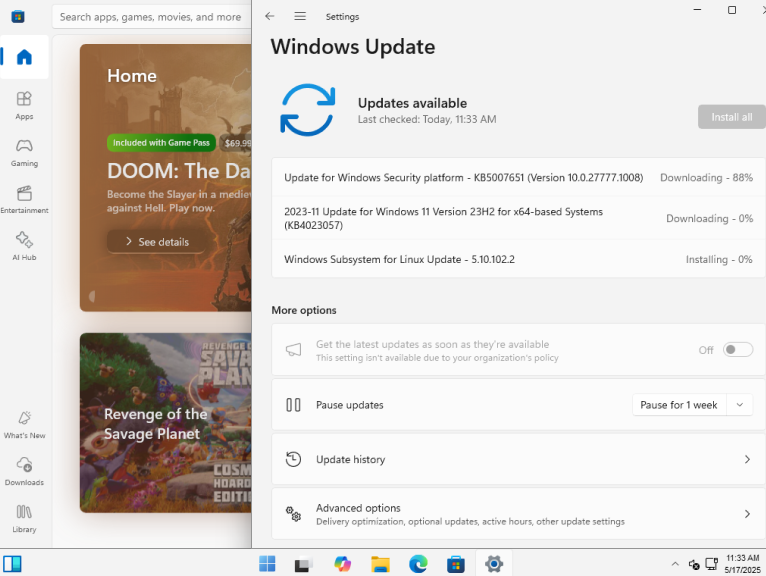Screen dimensions: 766x576
Task: Open the Revenge of the Savage Planet card
Action: 166,423
